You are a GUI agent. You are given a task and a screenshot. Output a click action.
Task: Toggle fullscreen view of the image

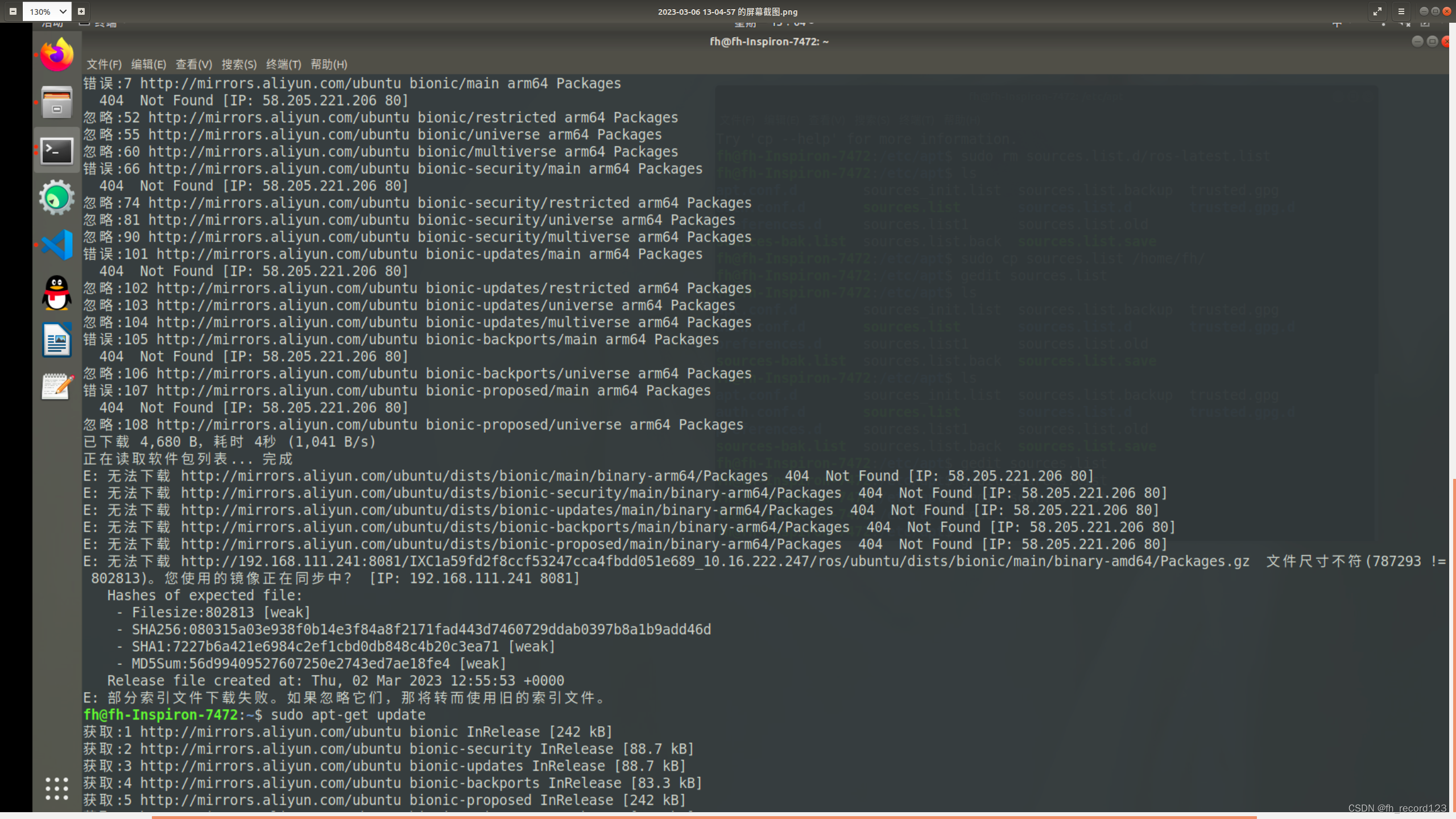pyautogui.click(x=1377, y=11)
